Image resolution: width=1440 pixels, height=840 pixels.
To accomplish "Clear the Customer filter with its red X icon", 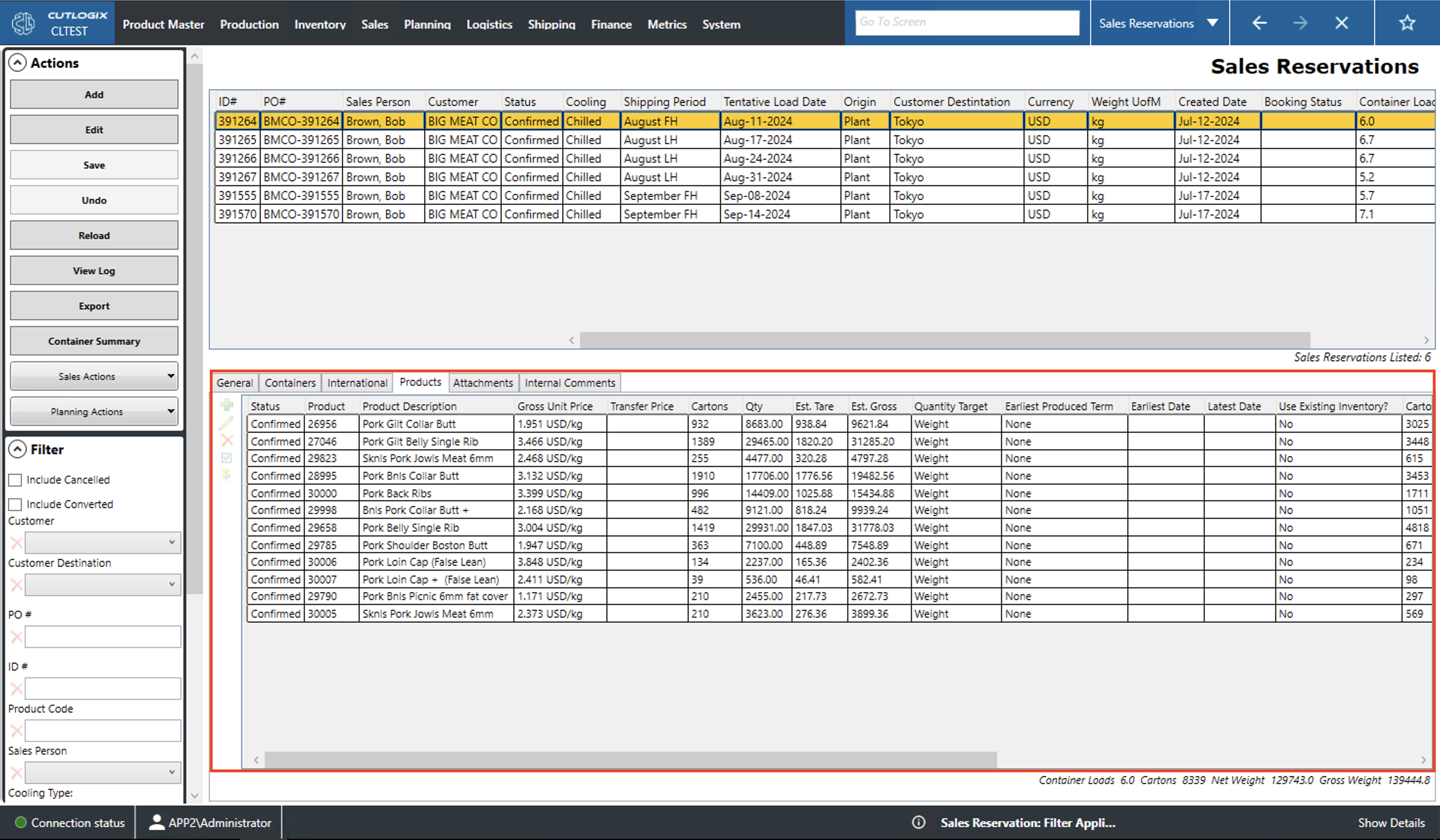I will coord(16,542).
